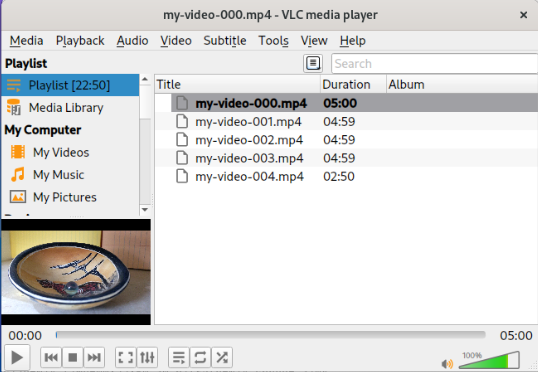Image resolution: width=538 pixels, height=372 pixels.
Task: Click the My Videos film icon
Action: click(x=18, y=152)
